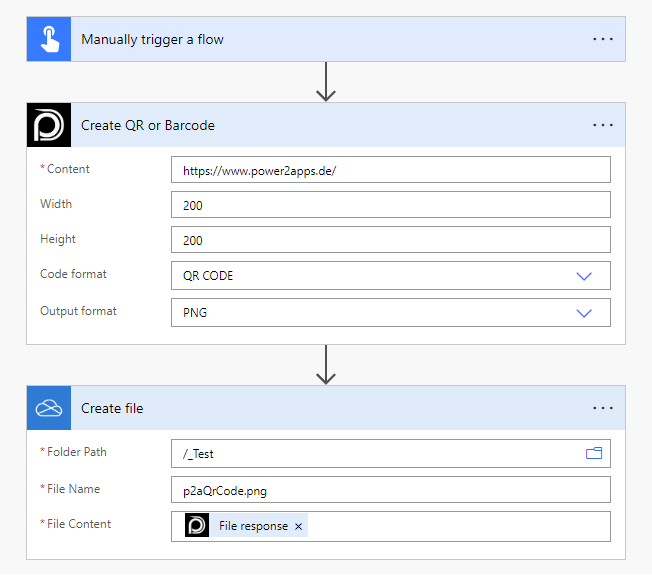652x576 pixels.
Task: Open the folder picker icon in Folder Path
Action: (594, 454)
